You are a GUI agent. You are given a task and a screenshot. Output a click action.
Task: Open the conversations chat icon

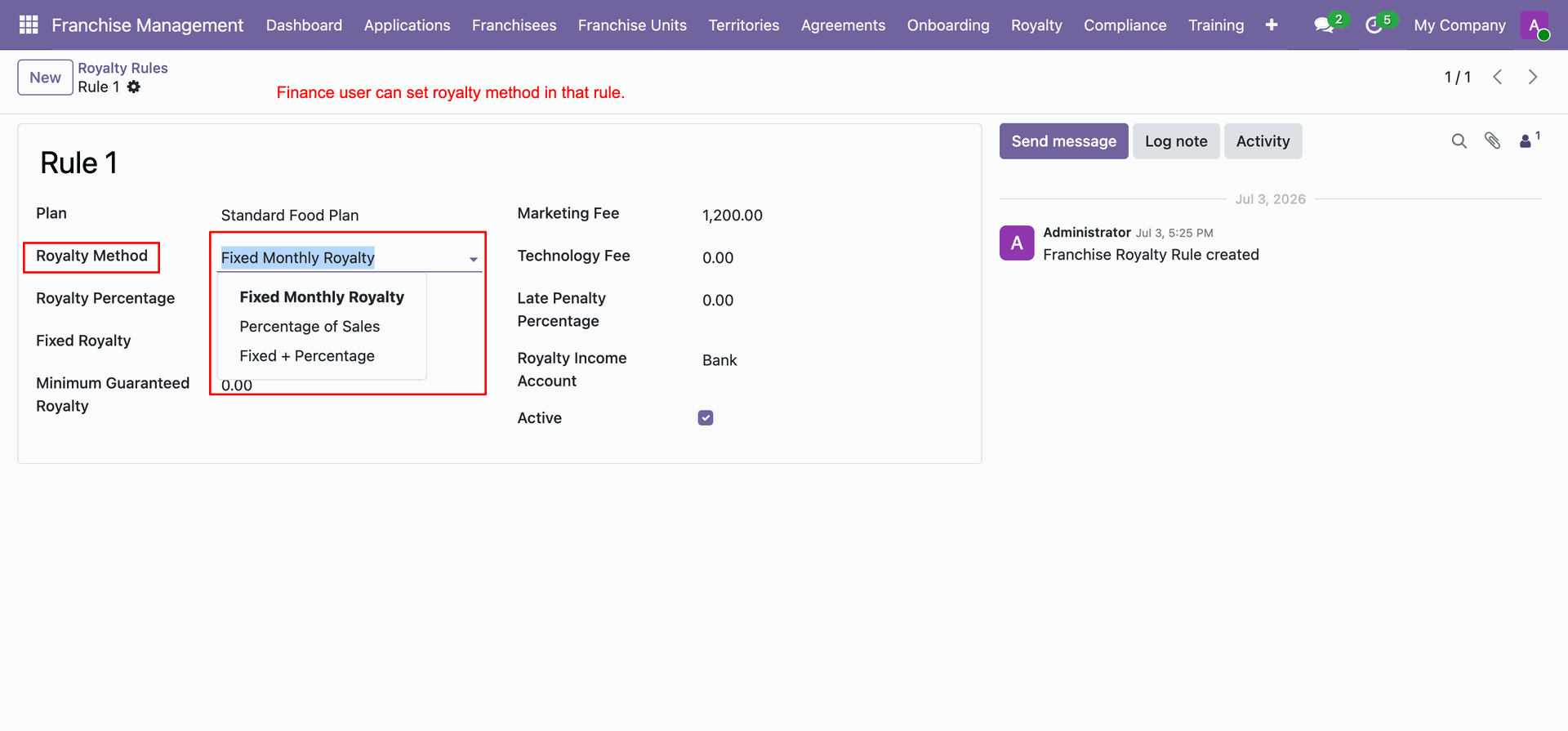click(x=1324, y=25)
